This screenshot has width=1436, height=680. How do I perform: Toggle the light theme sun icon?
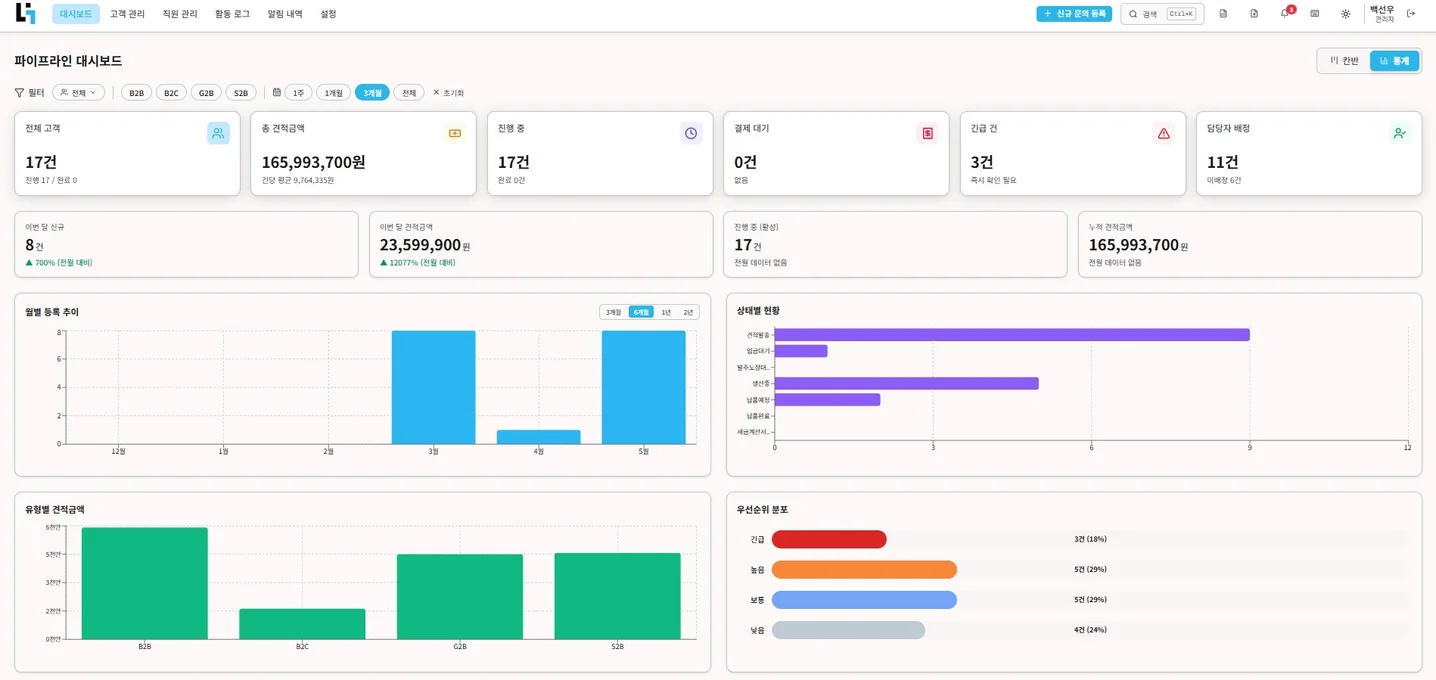1345,14
